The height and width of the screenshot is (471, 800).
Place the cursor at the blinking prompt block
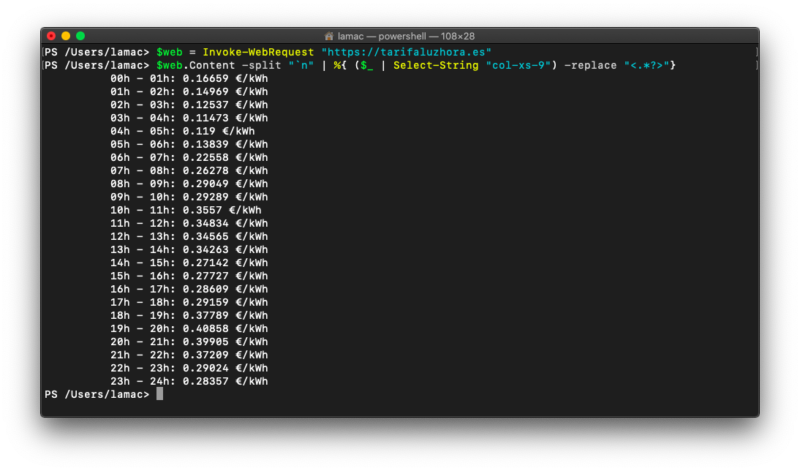point(160,394)
